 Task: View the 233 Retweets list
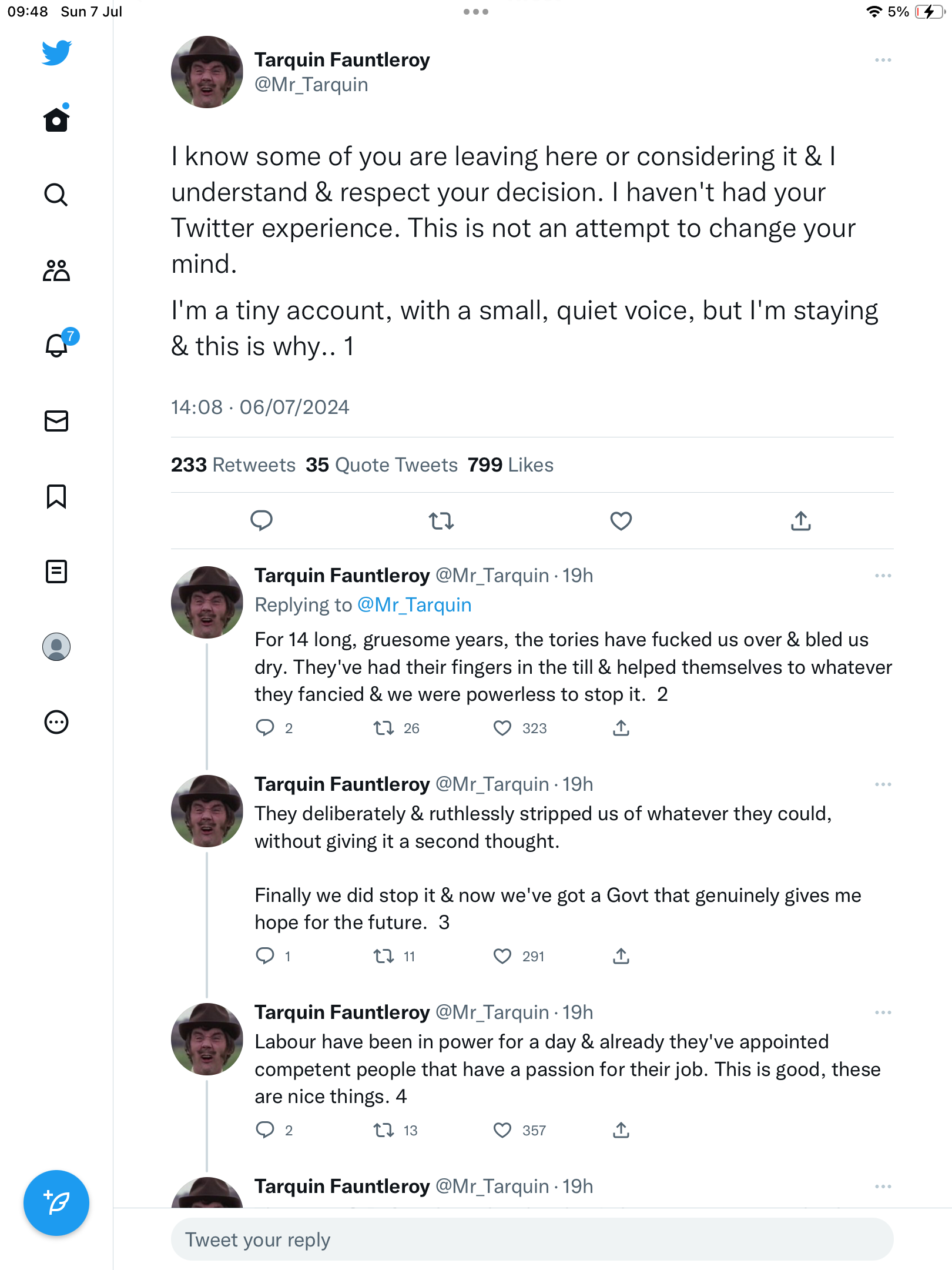click(233, 465)
